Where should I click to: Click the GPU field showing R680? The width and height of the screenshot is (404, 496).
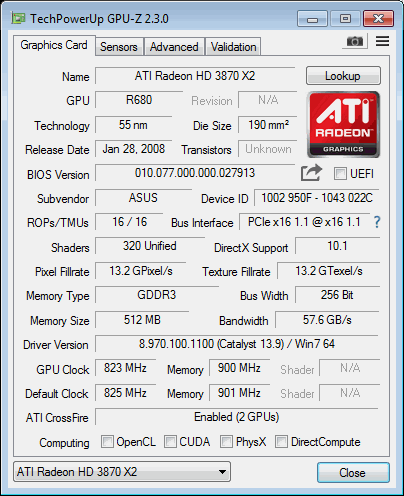click(139, 100)
